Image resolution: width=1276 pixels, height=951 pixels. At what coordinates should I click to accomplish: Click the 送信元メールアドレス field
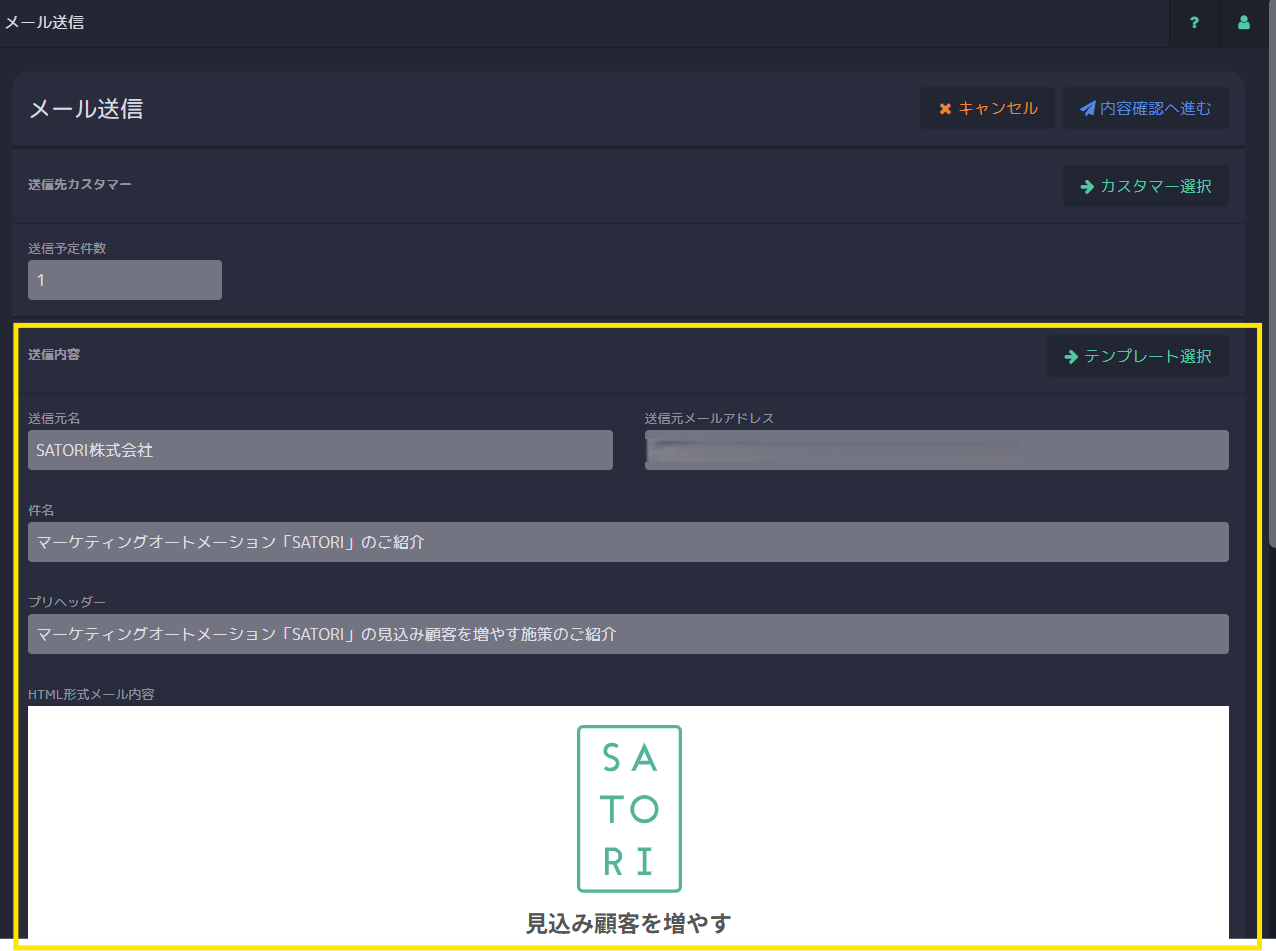(x=936, y=450)
